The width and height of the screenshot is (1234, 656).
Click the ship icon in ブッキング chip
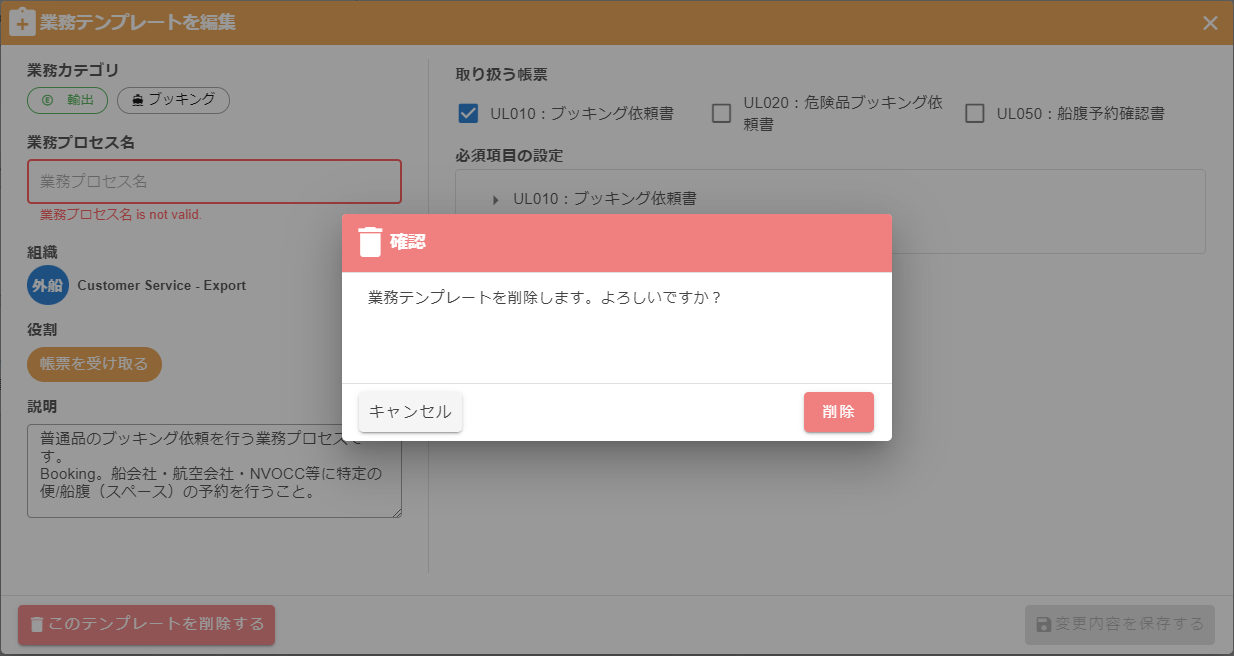(x=137, y=100)
